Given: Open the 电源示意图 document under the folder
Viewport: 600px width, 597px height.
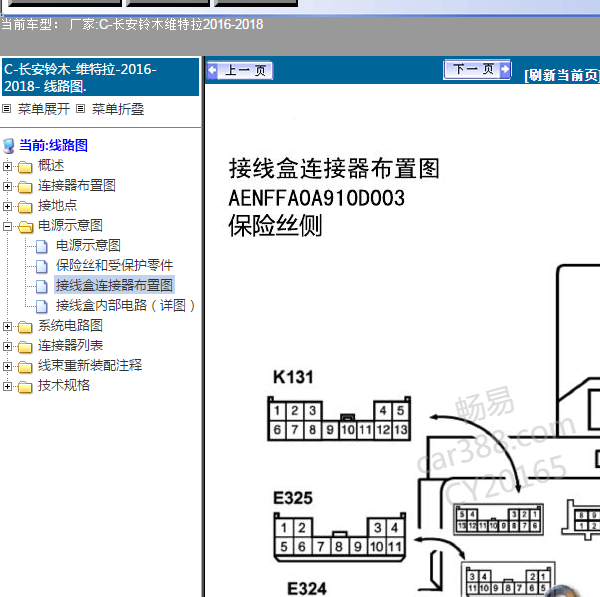Looking at the screenshot, I should (88, 245).
